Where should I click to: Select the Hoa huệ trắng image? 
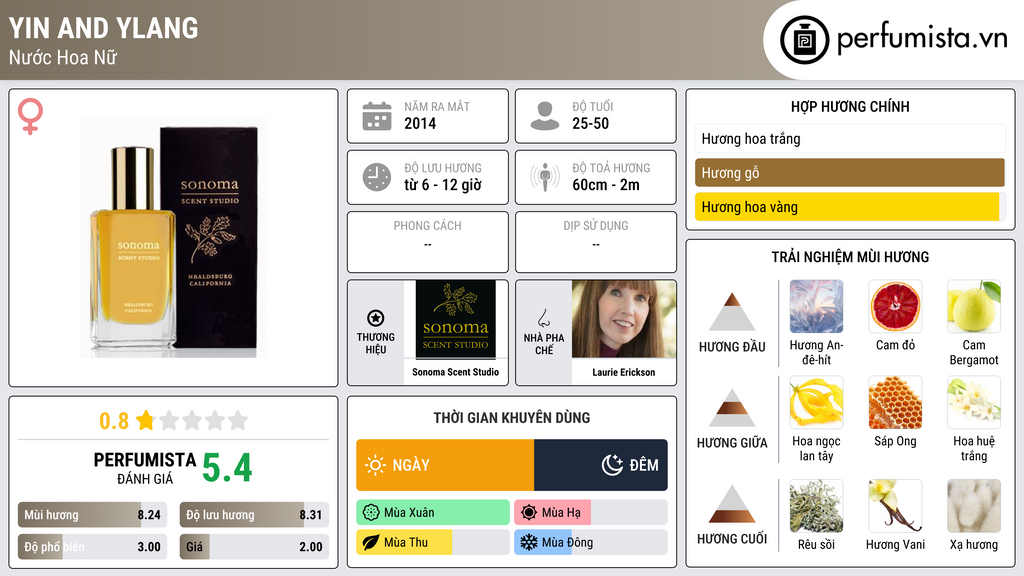[974, 402]
